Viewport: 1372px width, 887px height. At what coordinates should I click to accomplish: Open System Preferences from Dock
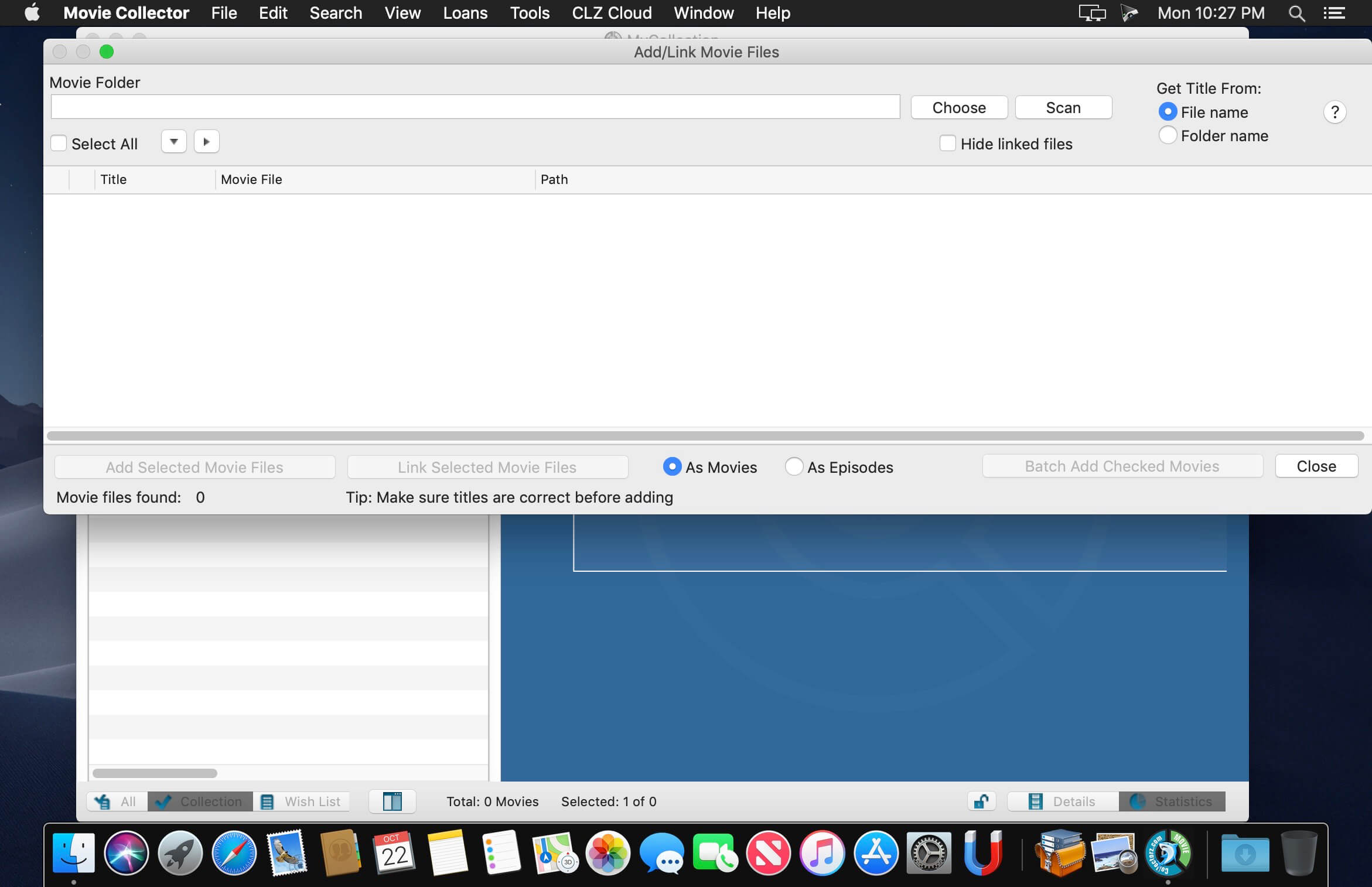pos(929,852)
